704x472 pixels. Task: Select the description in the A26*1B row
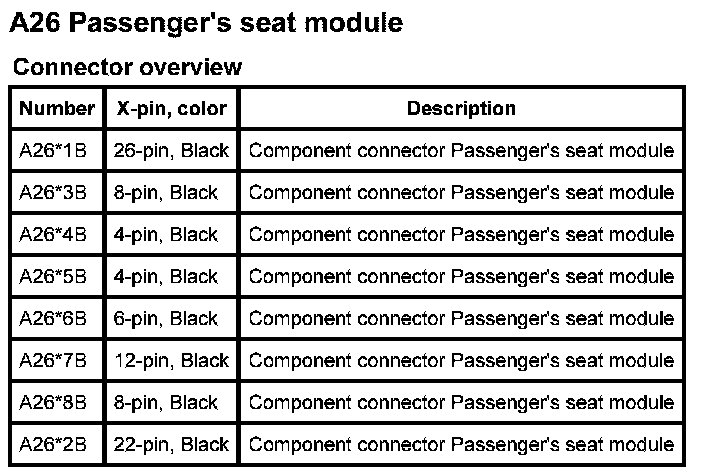tap(461, 151)
